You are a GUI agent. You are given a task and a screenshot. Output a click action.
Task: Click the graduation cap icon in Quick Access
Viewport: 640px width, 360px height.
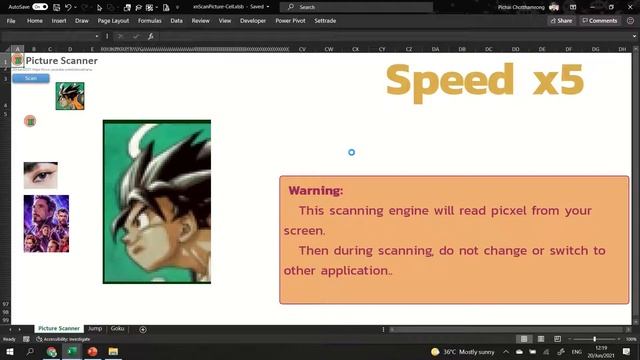[x=138, y=7]
